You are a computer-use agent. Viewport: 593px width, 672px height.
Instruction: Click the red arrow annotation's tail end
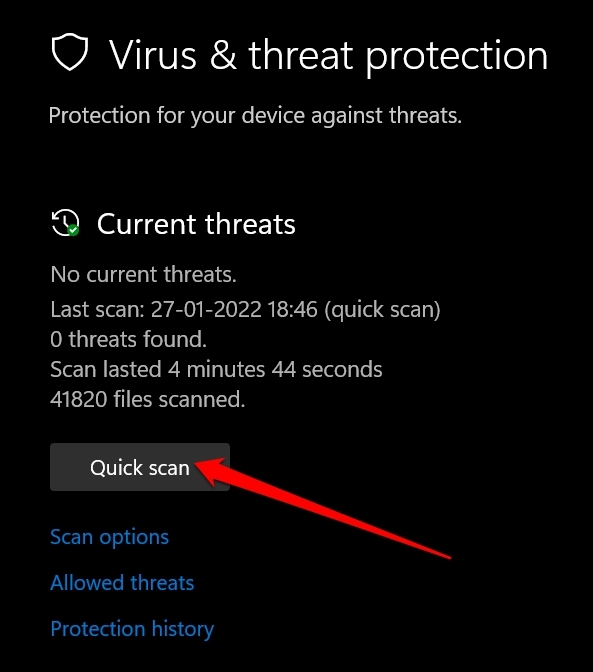tap(448, 557)
